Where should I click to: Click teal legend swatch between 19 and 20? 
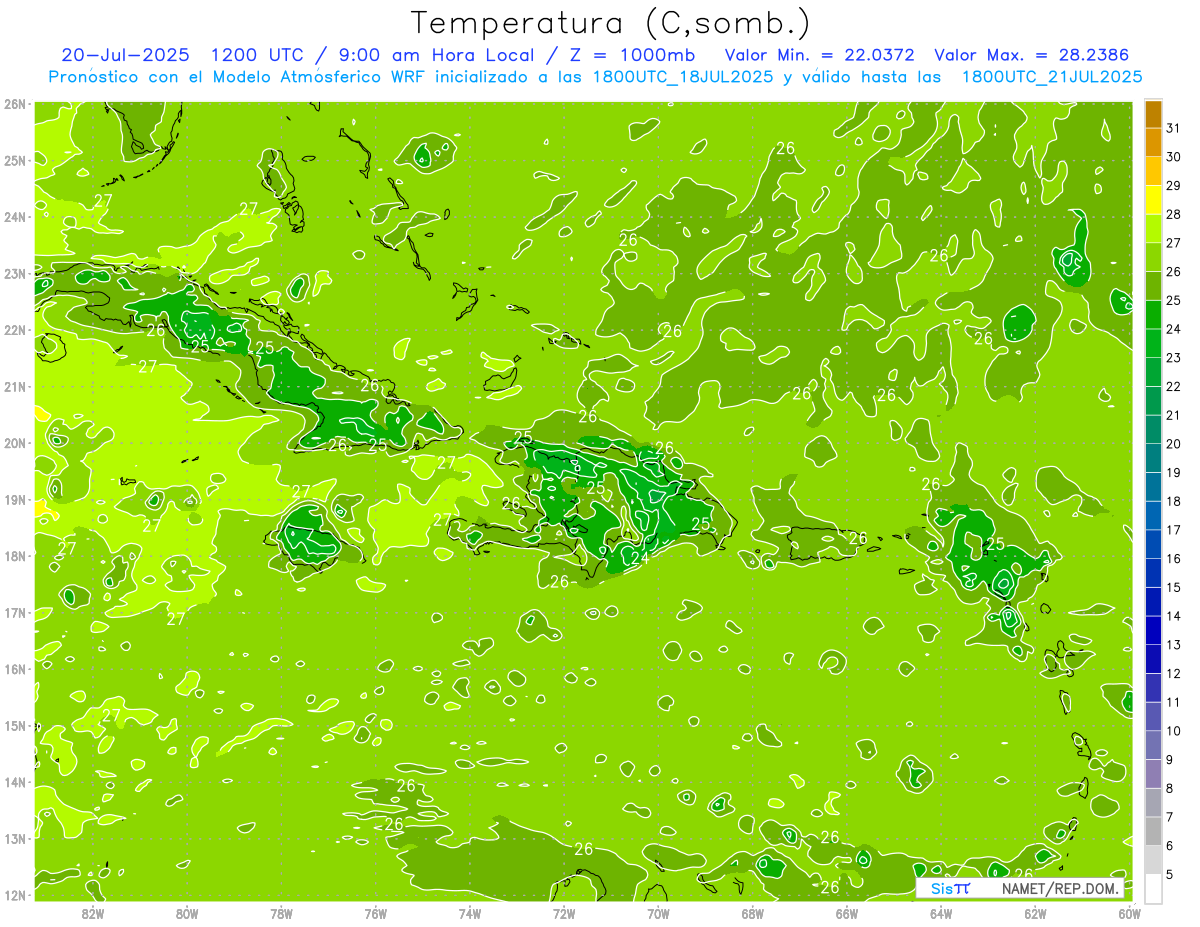[1153, 458]
